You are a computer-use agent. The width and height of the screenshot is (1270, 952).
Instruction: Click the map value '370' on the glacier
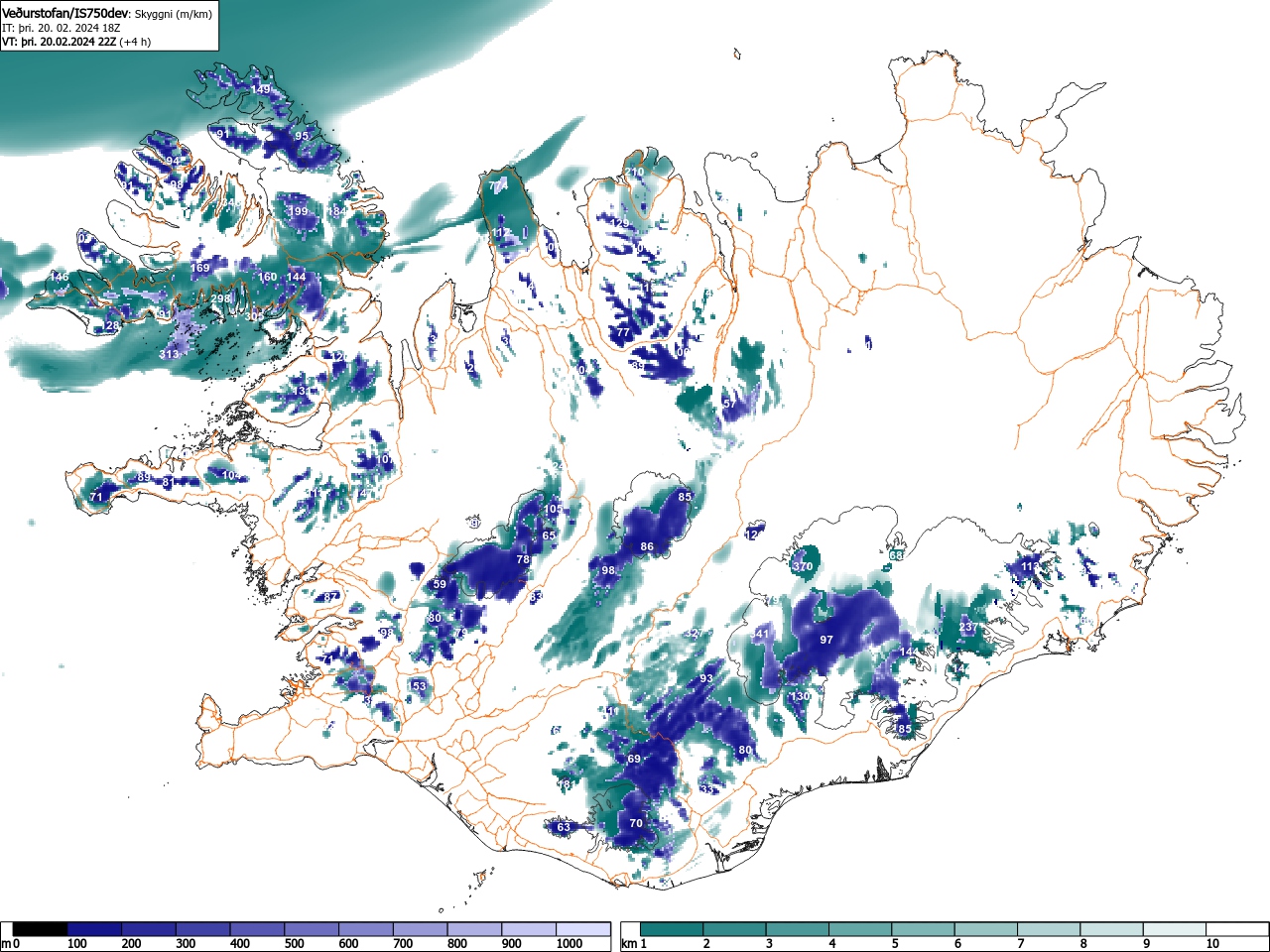point(803,566)
